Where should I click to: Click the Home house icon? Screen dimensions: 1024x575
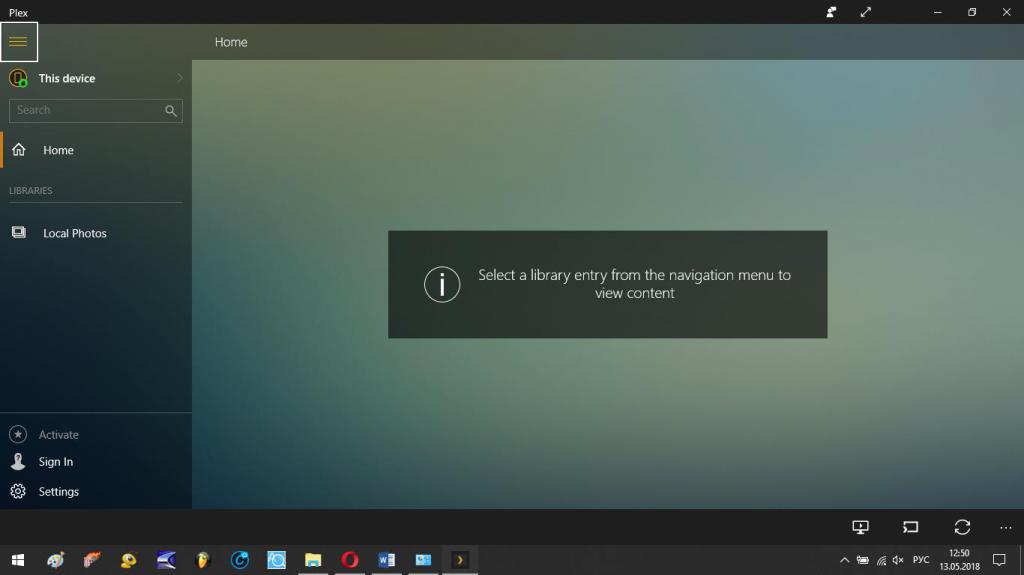pos(18,150)
